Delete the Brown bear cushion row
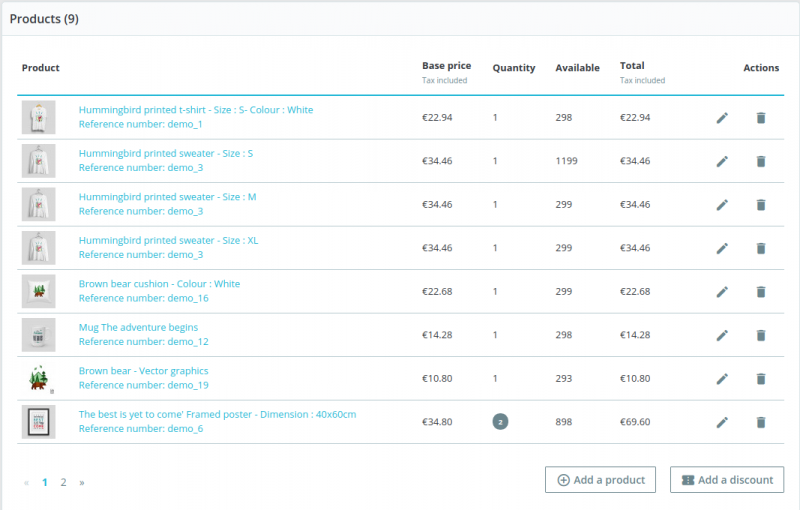Screen dimensions: 800x510 761,292
